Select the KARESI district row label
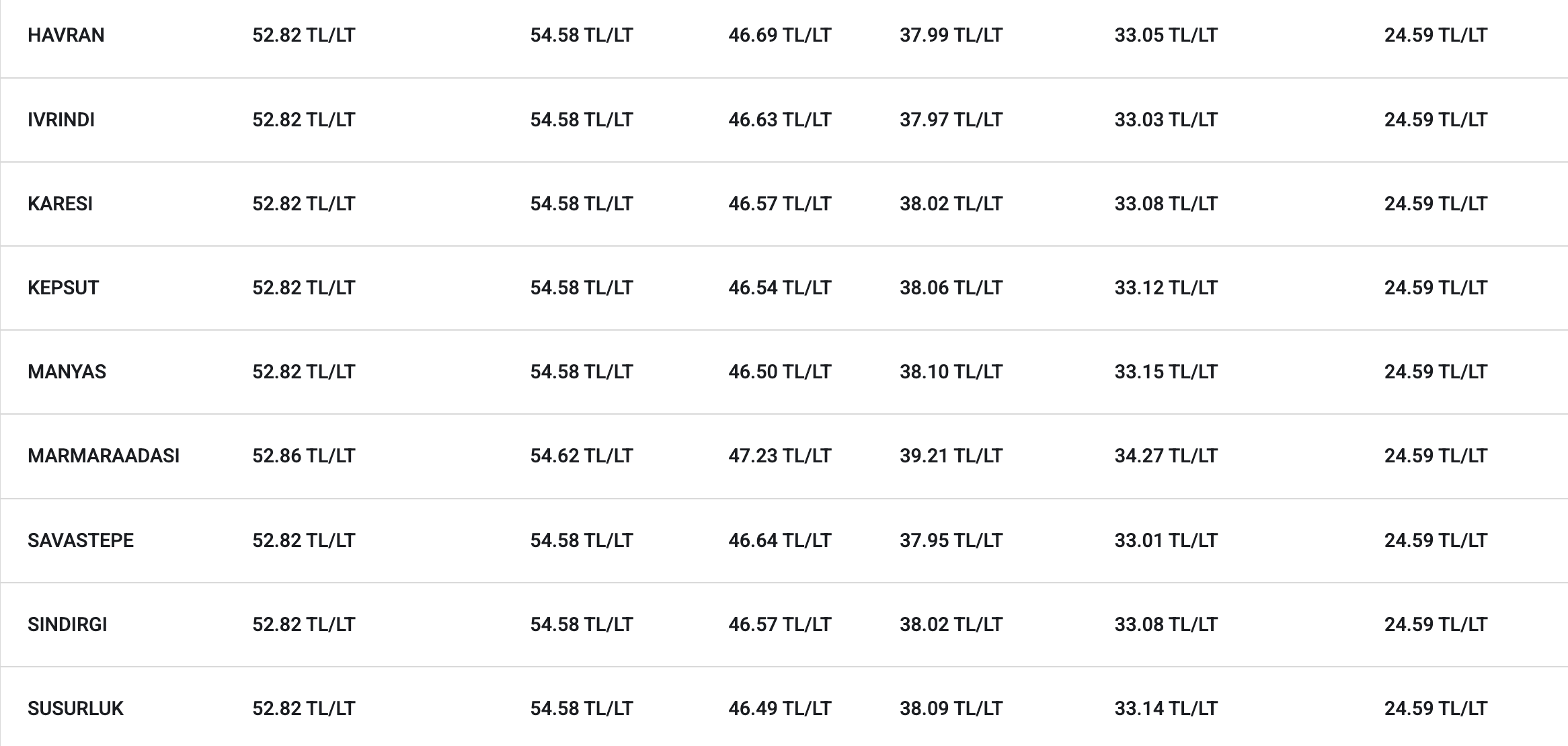 click(60, 204)
